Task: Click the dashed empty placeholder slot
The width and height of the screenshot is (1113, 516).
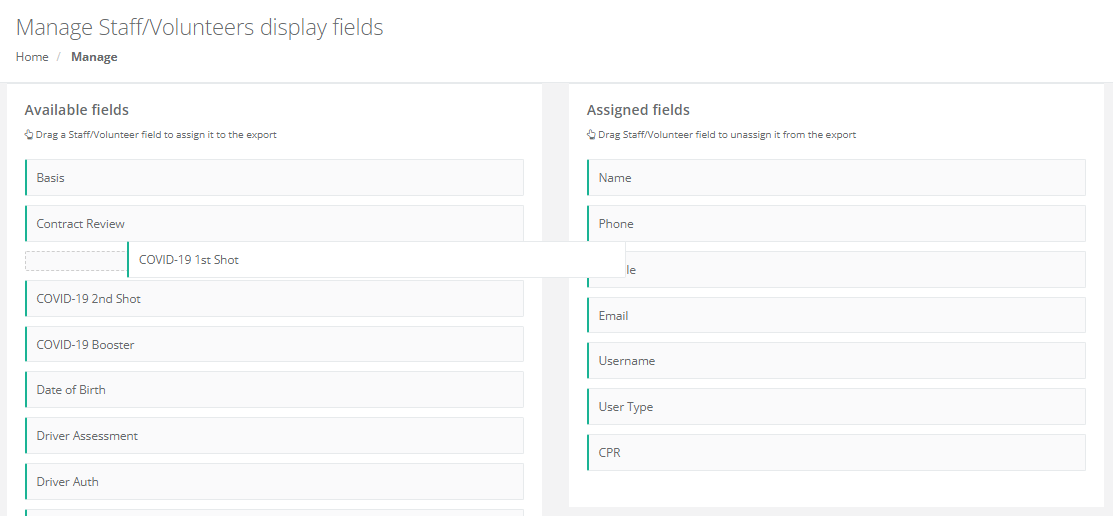Action: tap(76, 260)
